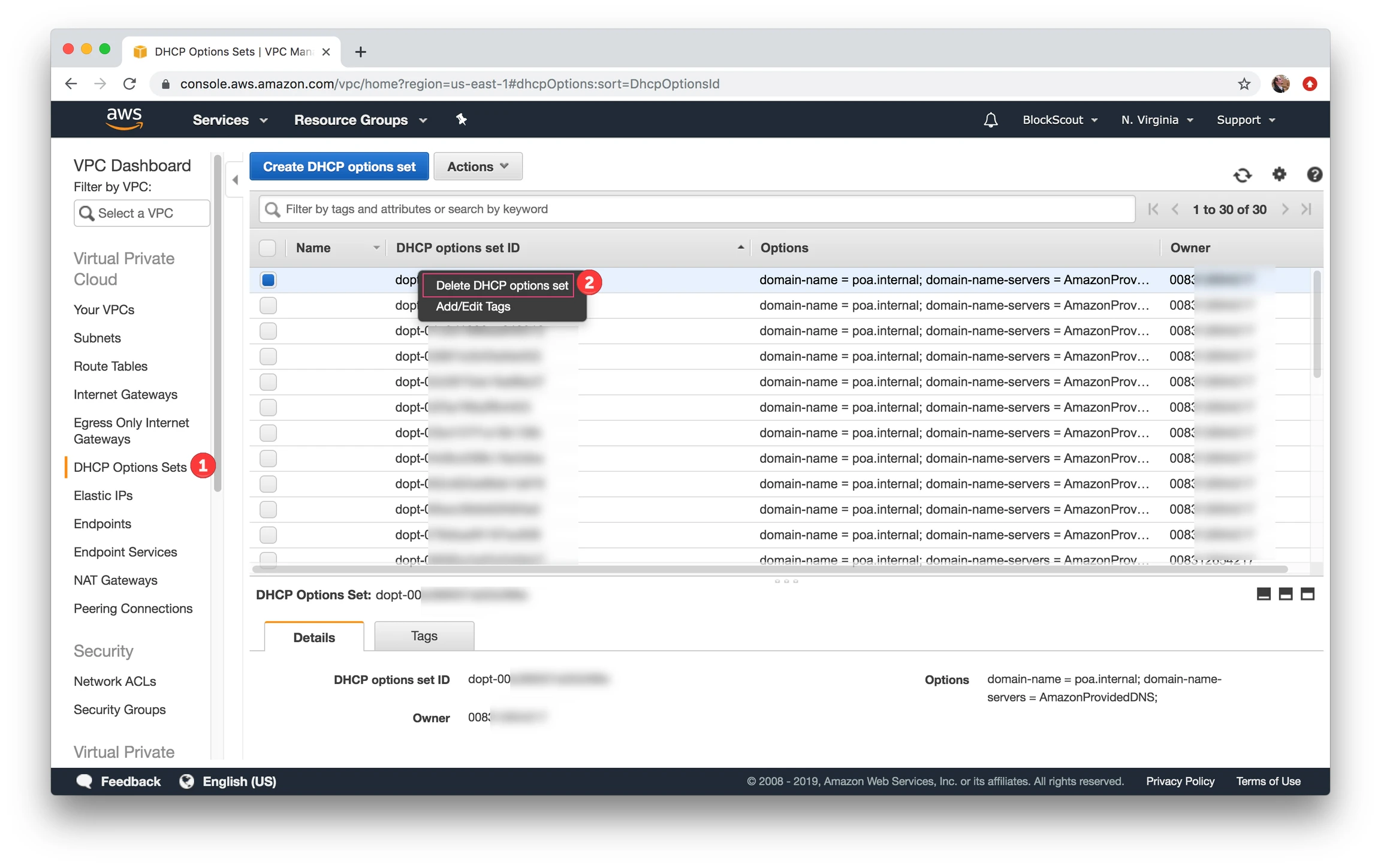Click the notifications bell icon

click(x=990, y=120)
